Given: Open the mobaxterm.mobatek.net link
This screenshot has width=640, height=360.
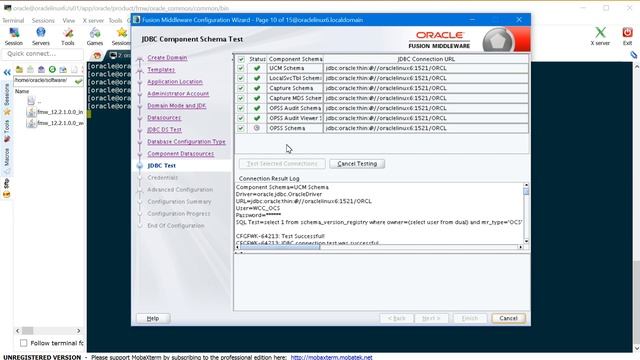Looking at the screenshot, I should pyautogui.click(x=331, y=357).
